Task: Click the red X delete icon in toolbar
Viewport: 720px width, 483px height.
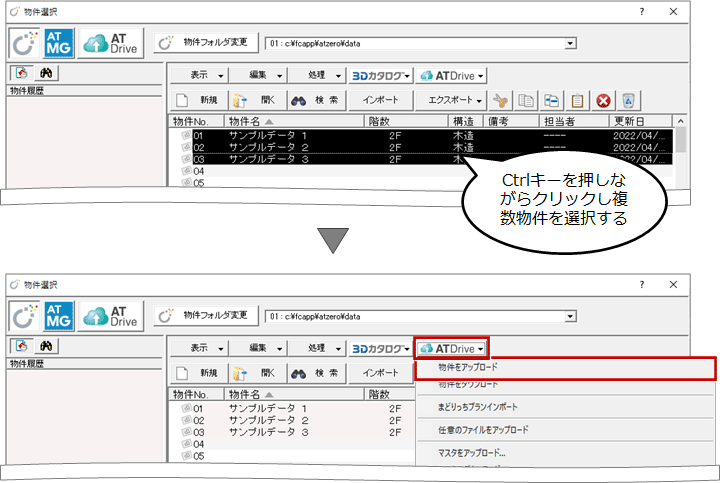Action: tap(604, 100)
